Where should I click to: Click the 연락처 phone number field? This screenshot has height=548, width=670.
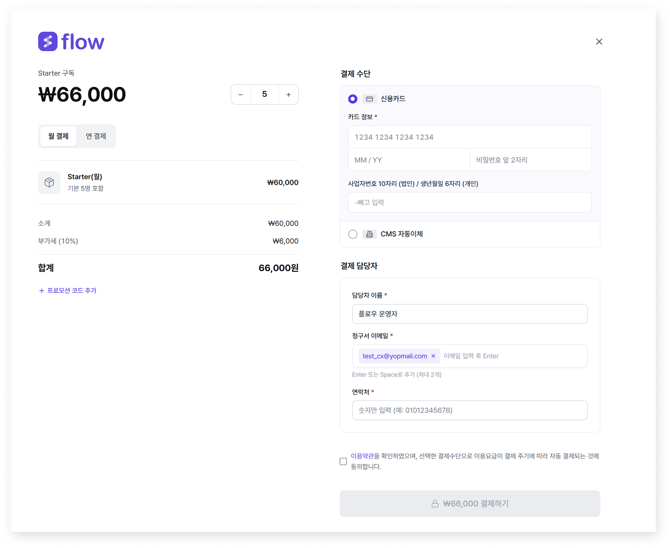click(x=470, y=410)
